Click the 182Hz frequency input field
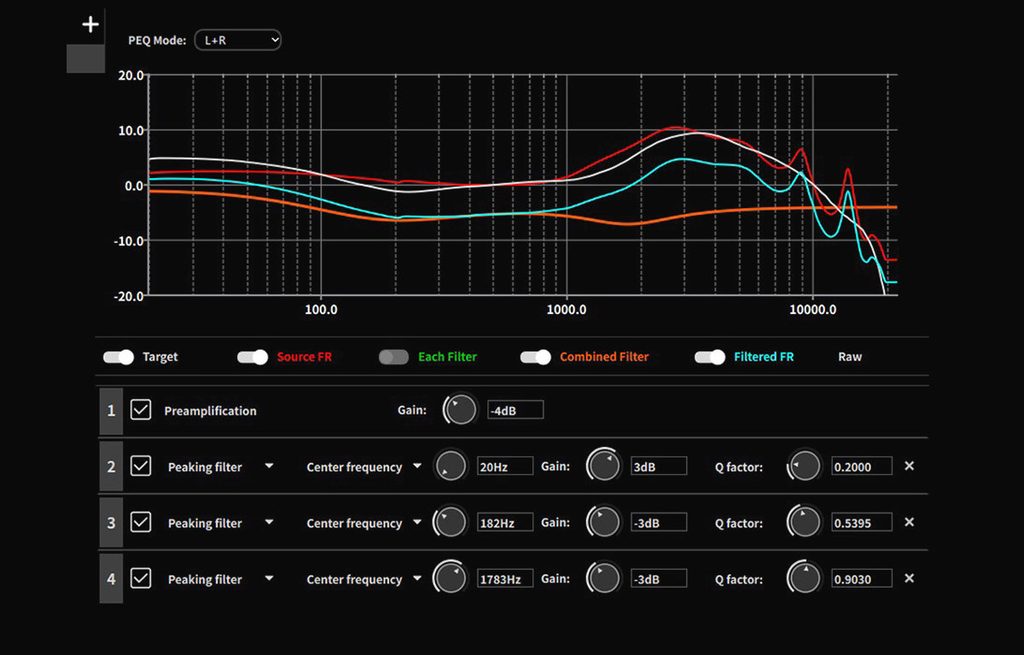 tap(505, 523)
